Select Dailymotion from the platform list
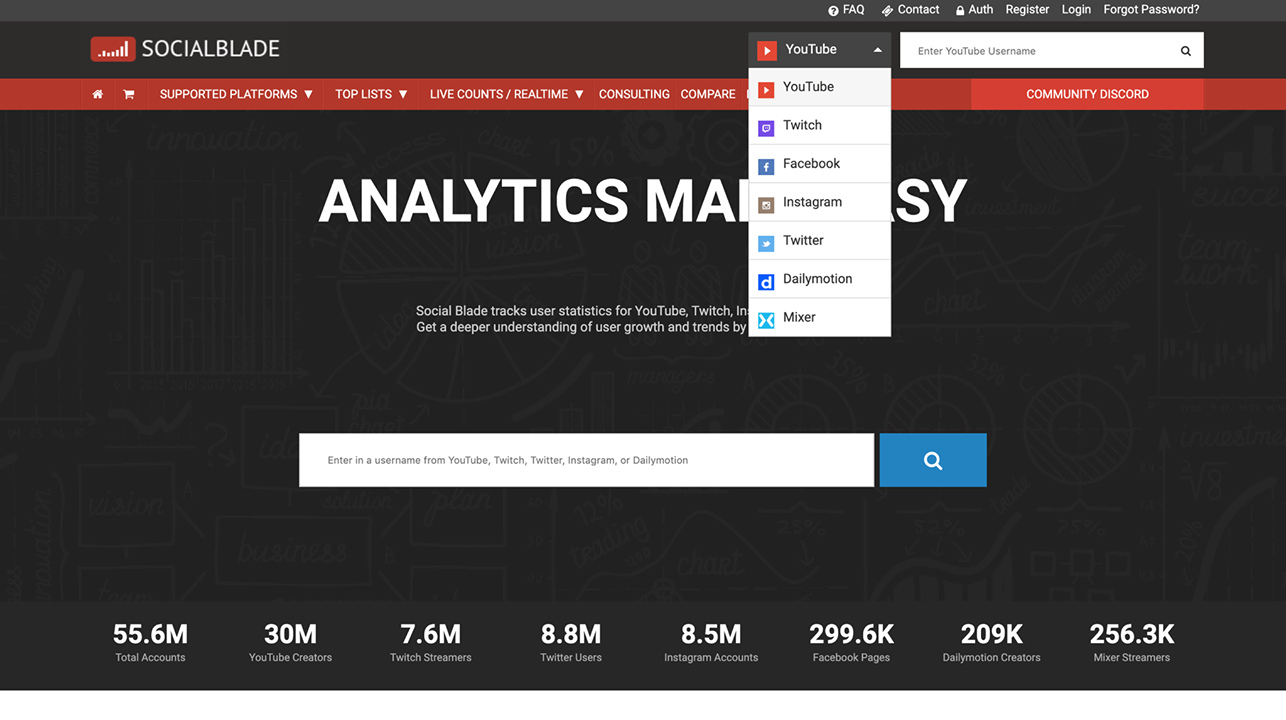Screen dimensions: 1286x720 pos(819,279)
